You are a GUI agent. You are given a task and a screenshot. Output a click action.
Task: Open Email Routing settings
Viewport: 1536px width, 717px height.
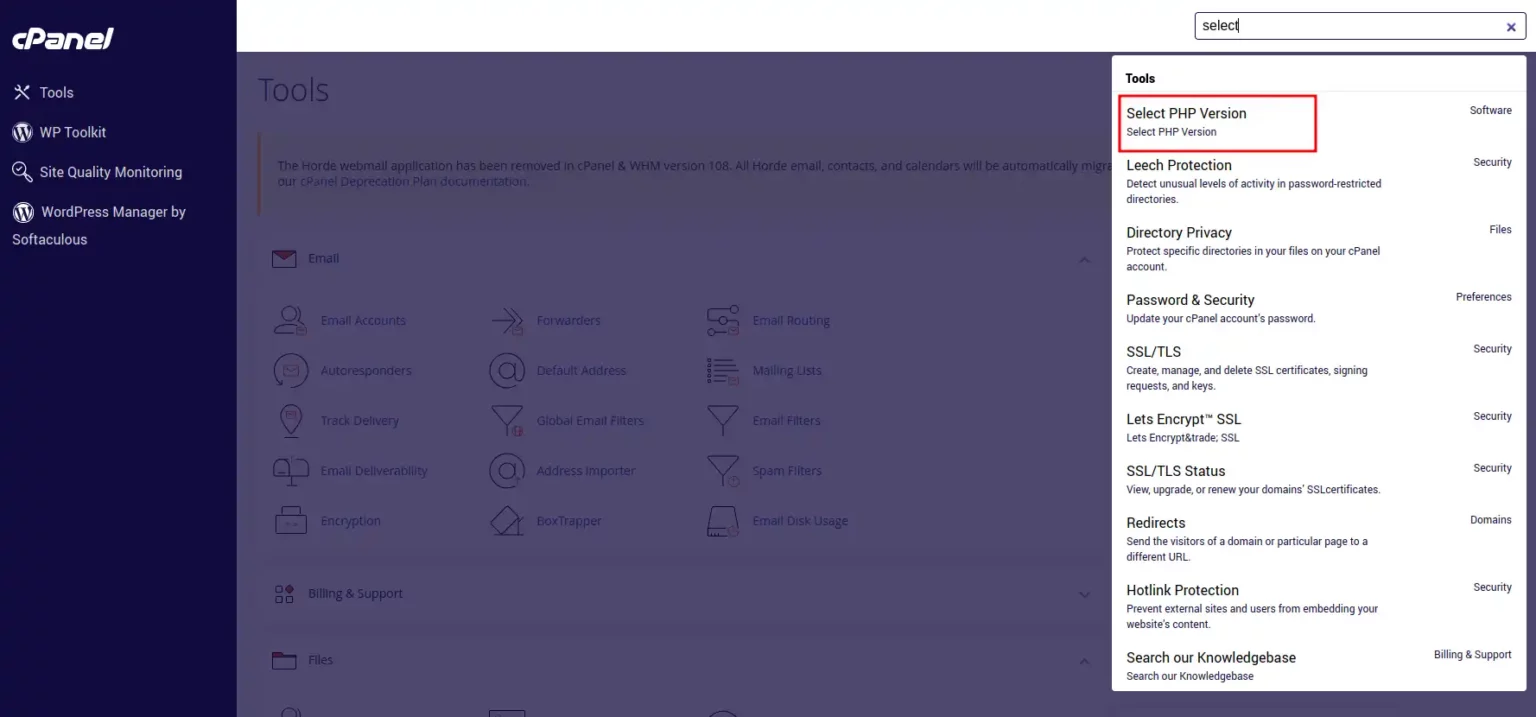tap(791, 320)
